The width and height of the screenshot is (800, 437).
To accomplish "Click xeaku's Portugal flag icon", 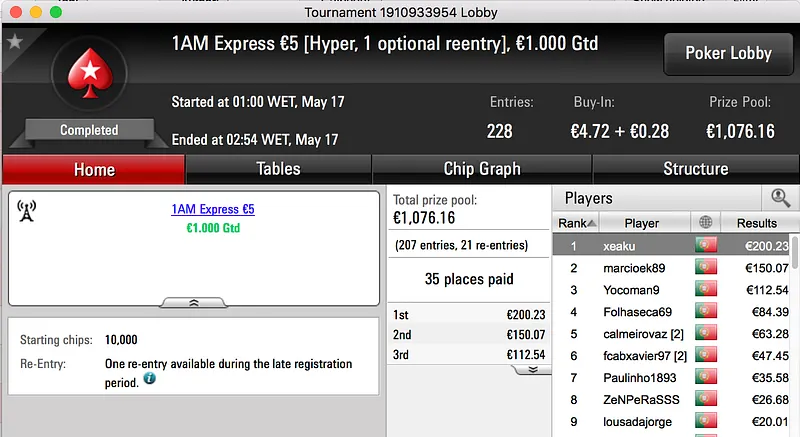I will (x=707, y=246).
